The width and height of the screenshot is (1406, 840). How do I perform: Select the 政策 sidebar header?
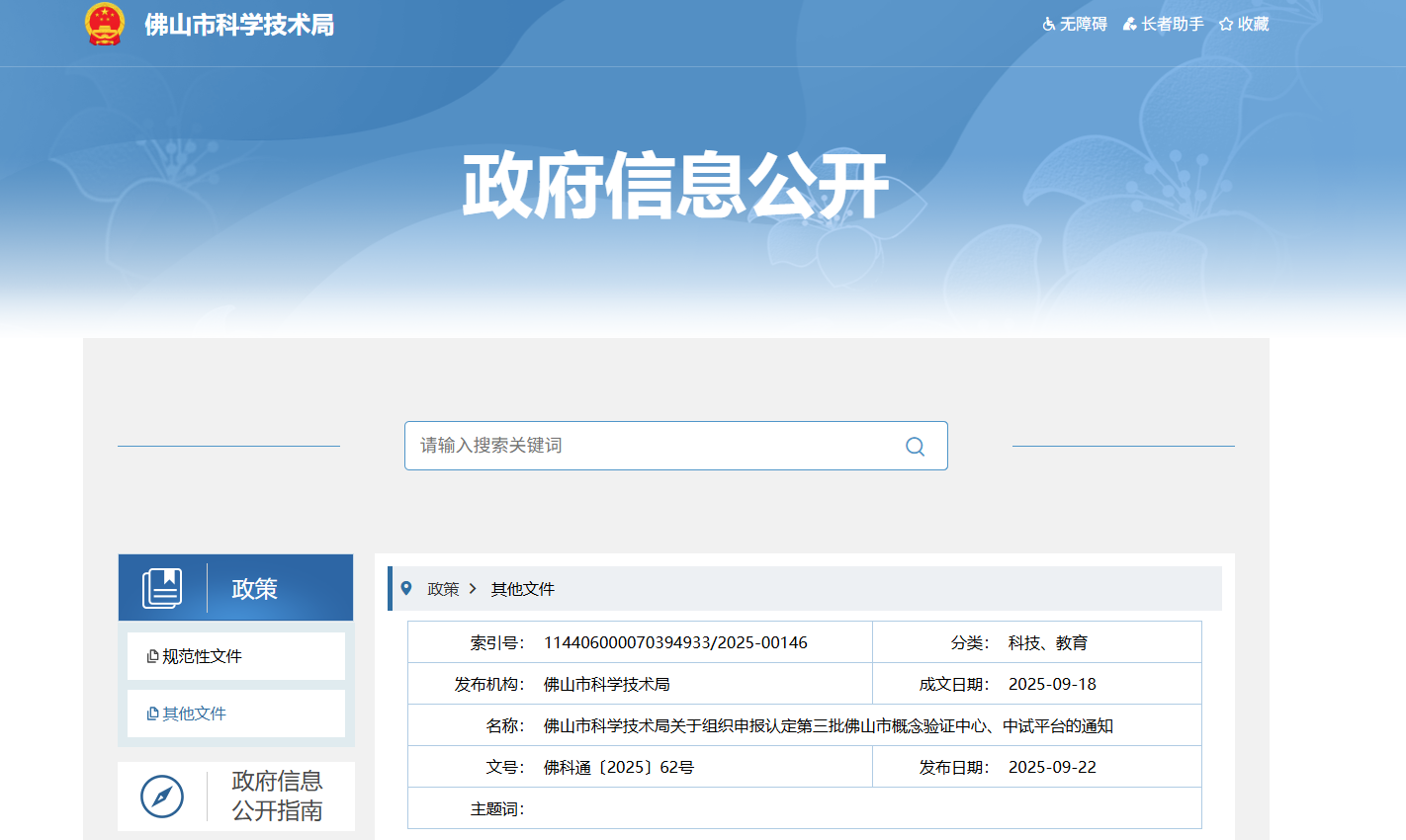[x=254, y=589]
